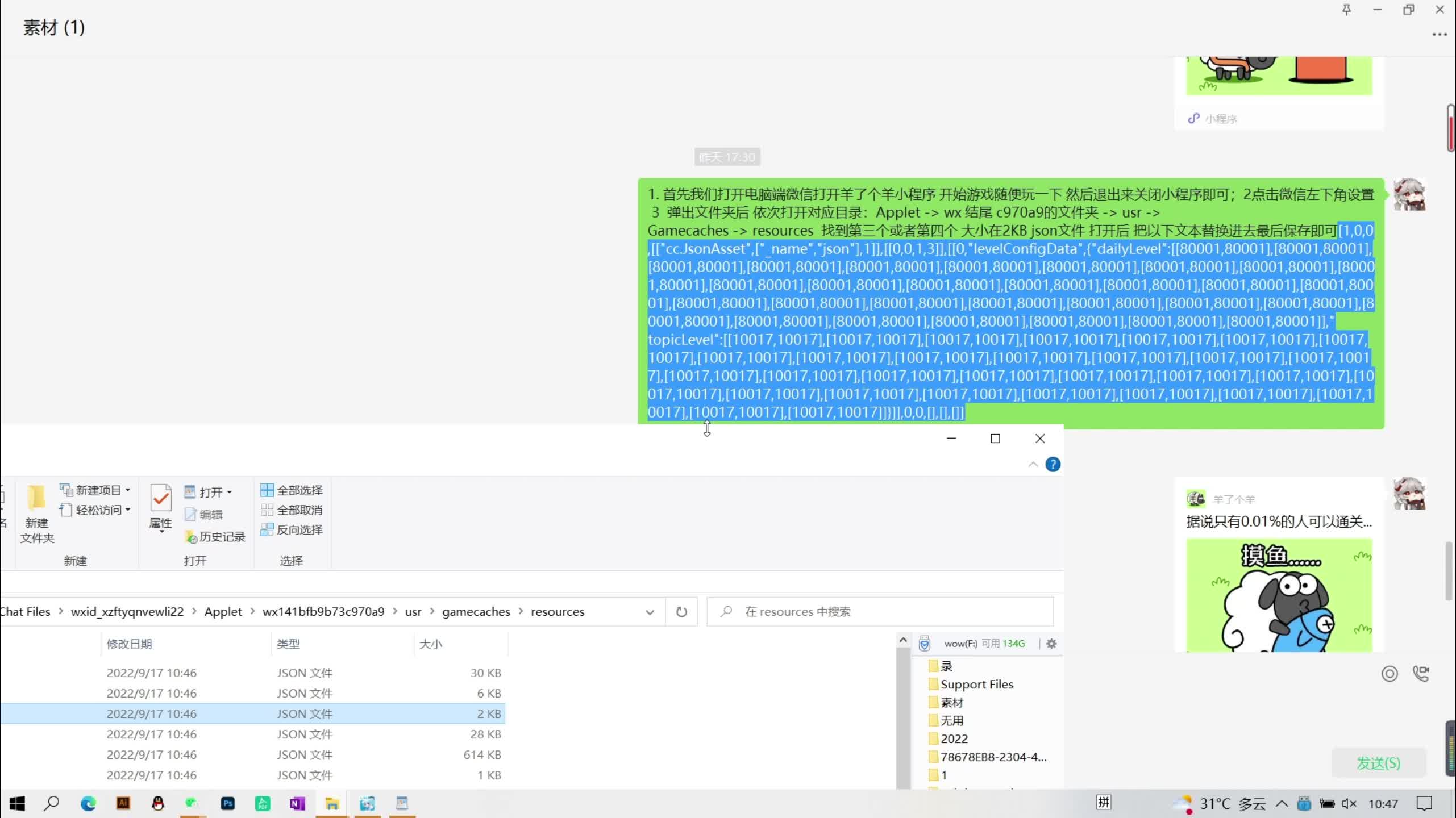Screen dimensions: 1456x818
Task: Open QQ from the taskbar
Action: (x=158, y=803)
